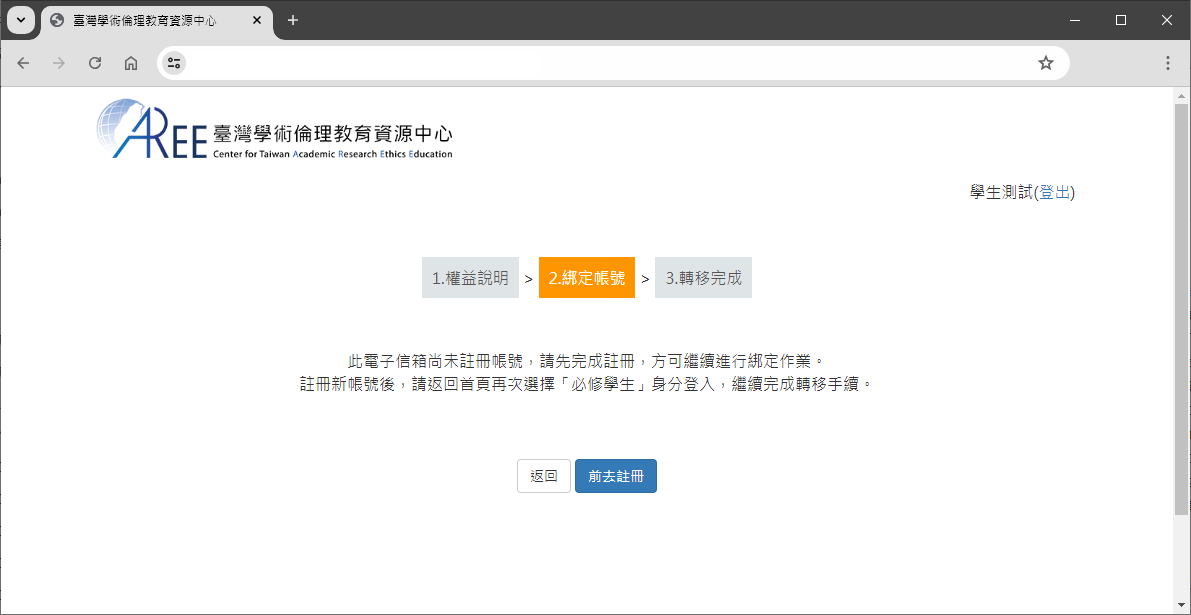
Task: Click the 登出 logout link
Action: point(1054,193)
